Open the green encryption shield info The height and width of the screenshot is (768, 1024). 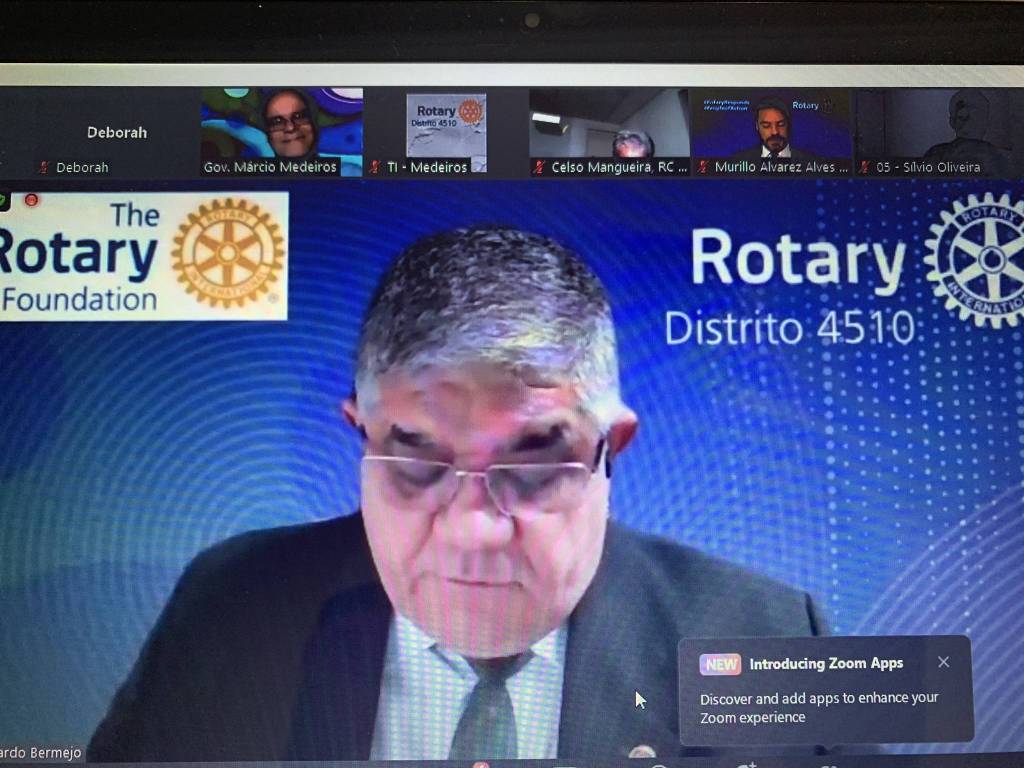4,200
